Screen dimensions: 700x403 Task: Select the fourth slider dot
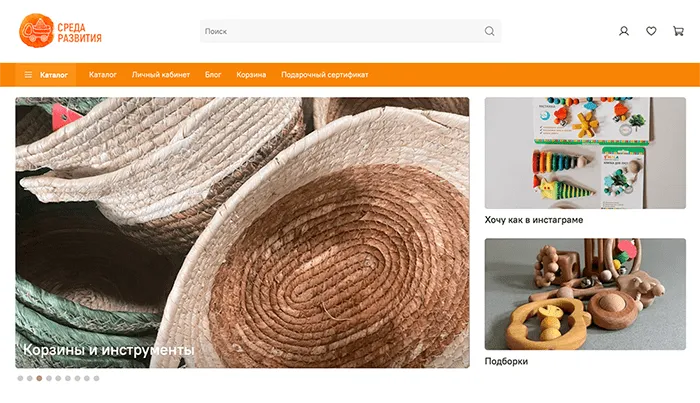pos(49,378)
